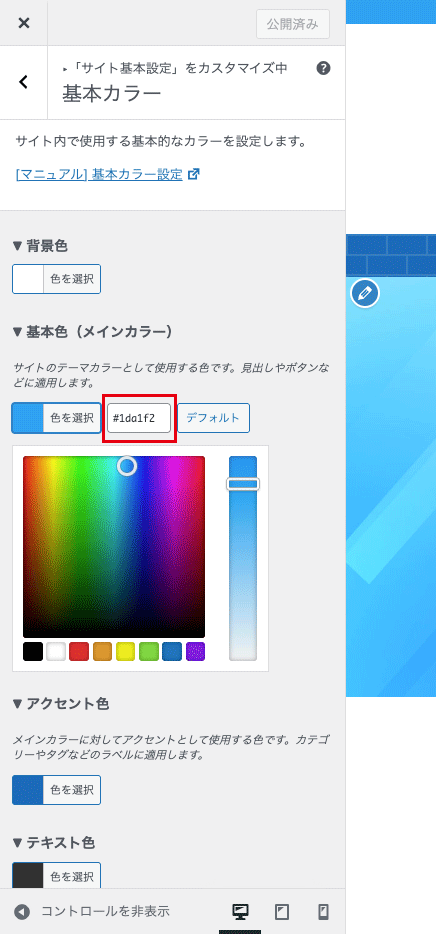Focus the #1da1f2 hex color field
This screenshot has width=436, height=934.
(139, 418)
